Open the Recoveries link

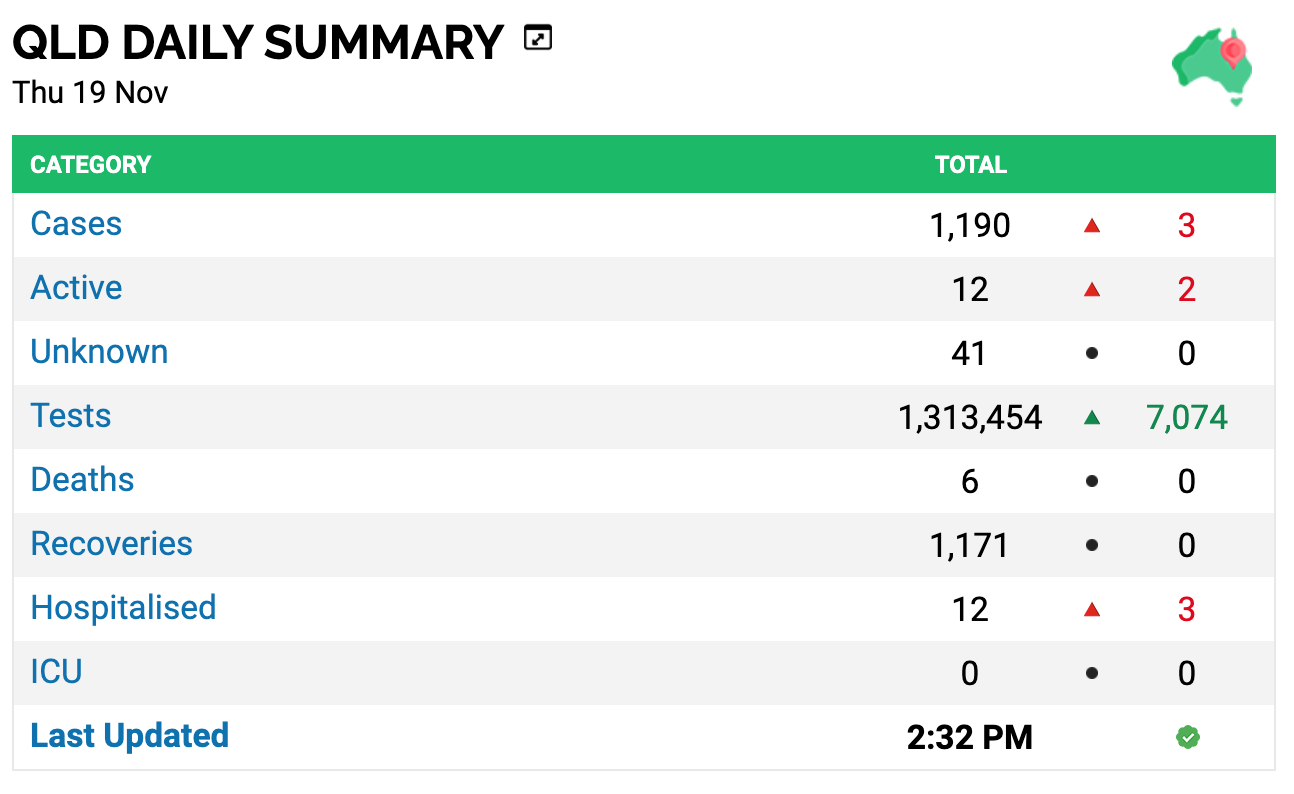112,544
